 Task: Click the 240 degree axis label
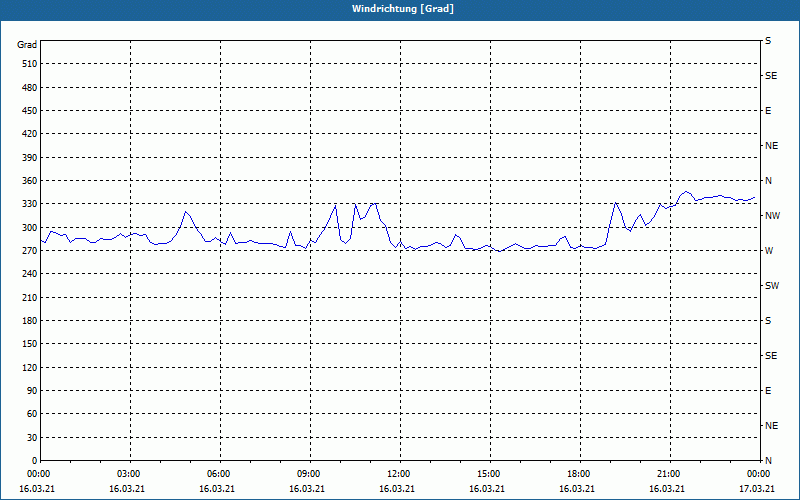[30, 274]
